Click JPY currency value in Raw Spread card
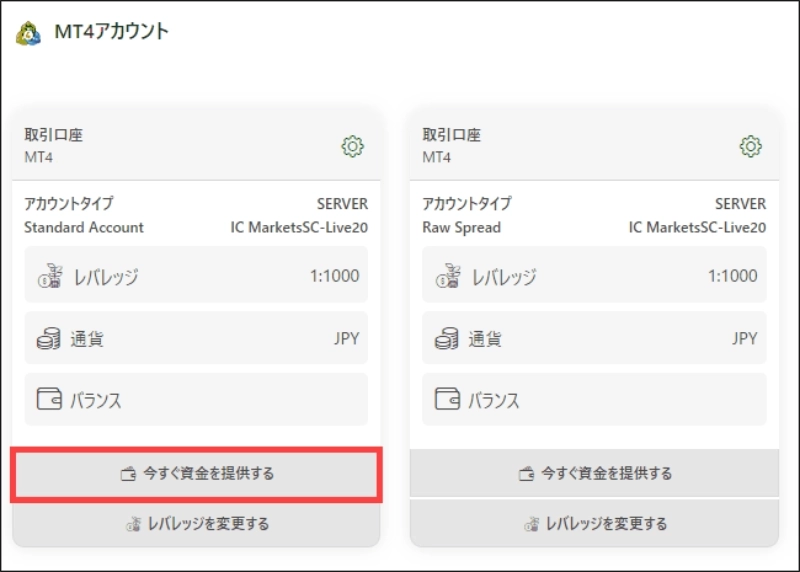800x572 pixels. click(x=744, y=339)
